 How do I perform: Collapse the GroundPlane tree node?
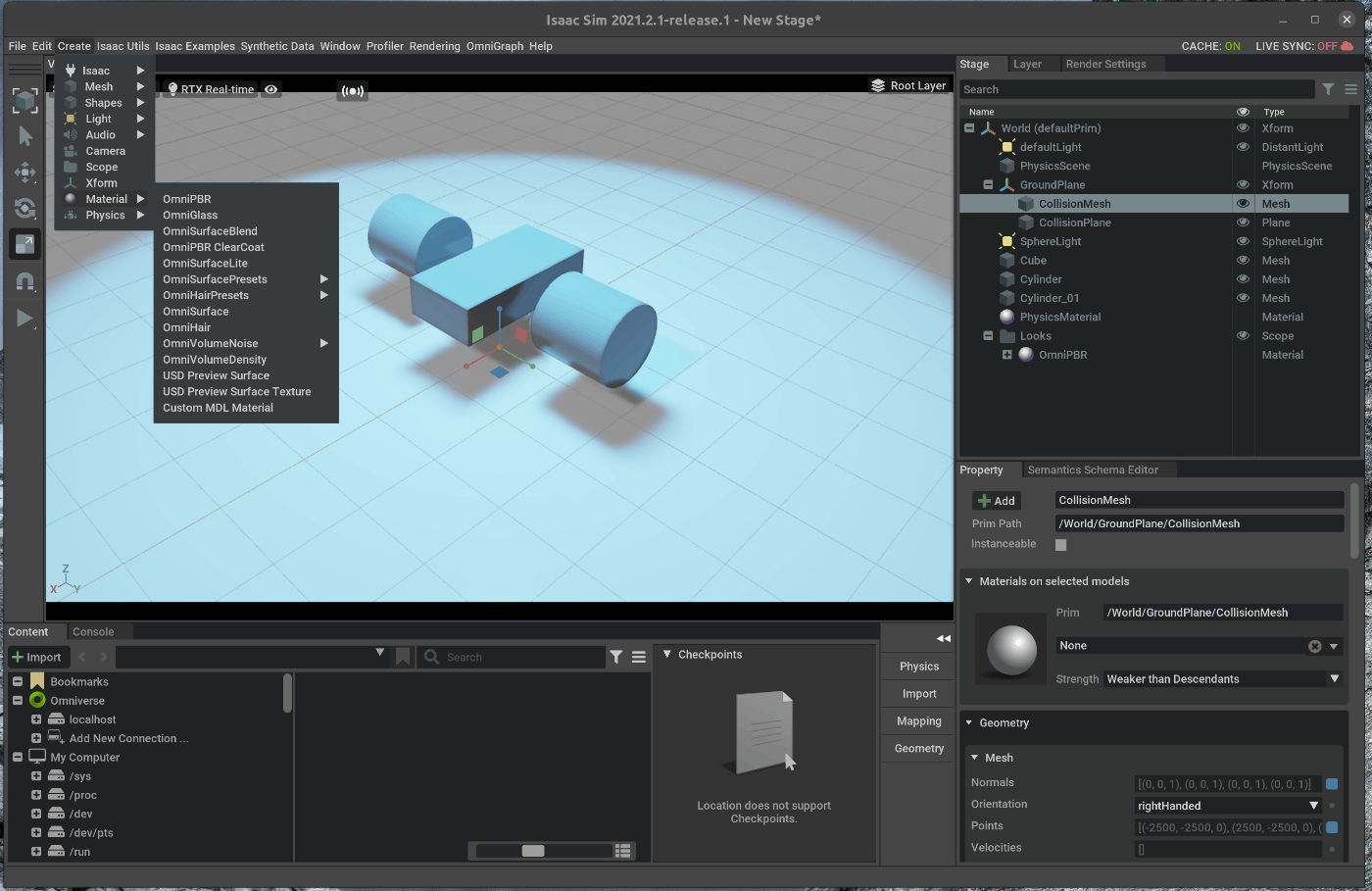[x=988, y=185]
